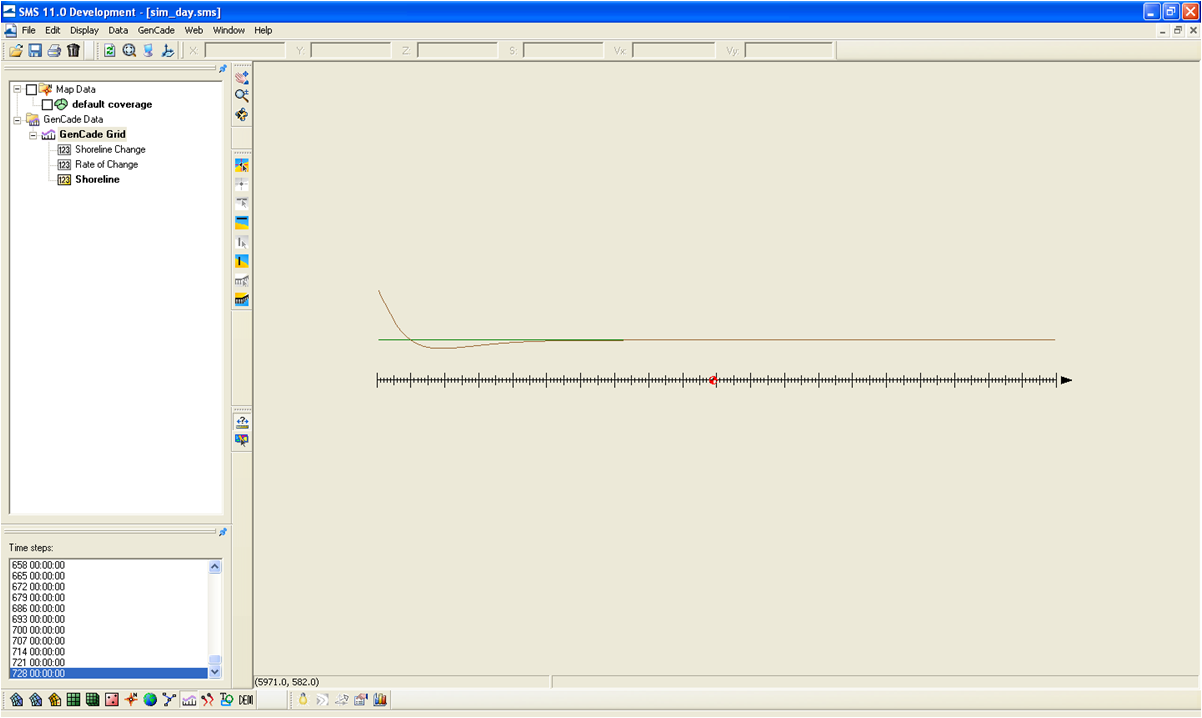Switch to the GIS module globe icon
This screenshot has height=718, width=1202.
point(150,700)
